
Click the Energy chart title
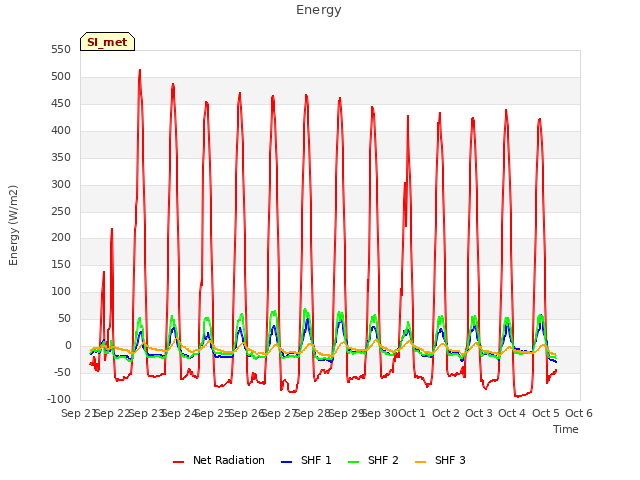point(319,10)
